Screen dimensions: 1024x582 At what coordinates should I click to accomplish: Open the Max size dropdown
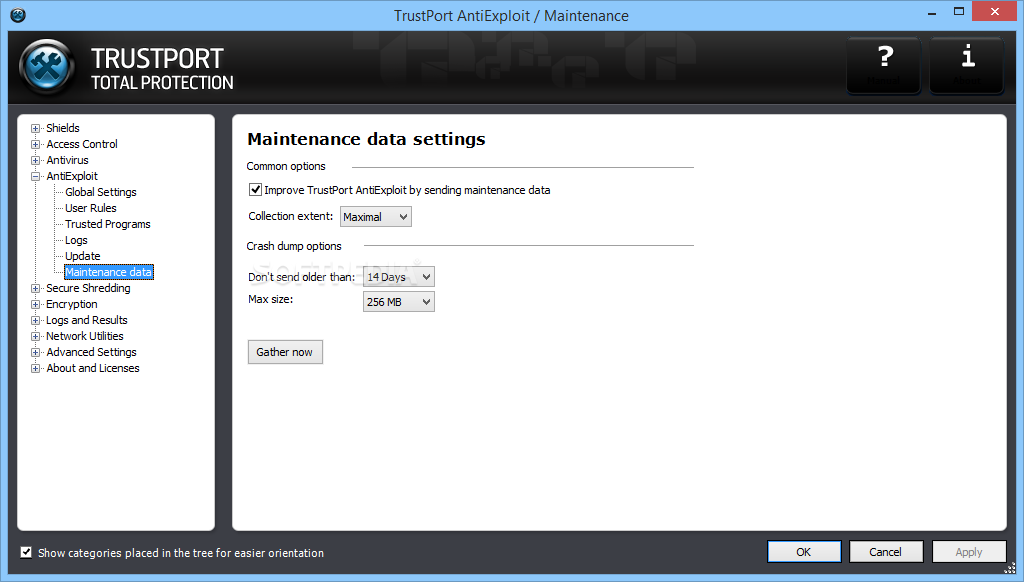[x=398, y=302]
